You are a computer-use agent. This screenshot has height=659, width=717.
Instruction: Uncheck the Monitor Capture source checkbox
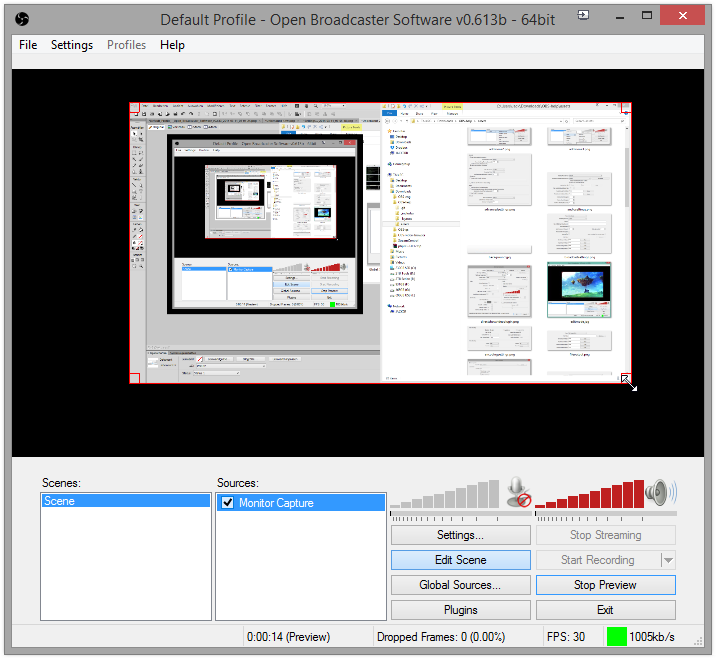tap(227, 503)
